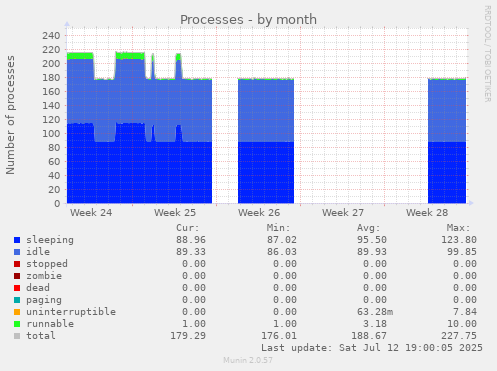Click sleeping minimum value 87.02
The height and width of the screenshot is (371, 497).
click(x=282, y=240)
